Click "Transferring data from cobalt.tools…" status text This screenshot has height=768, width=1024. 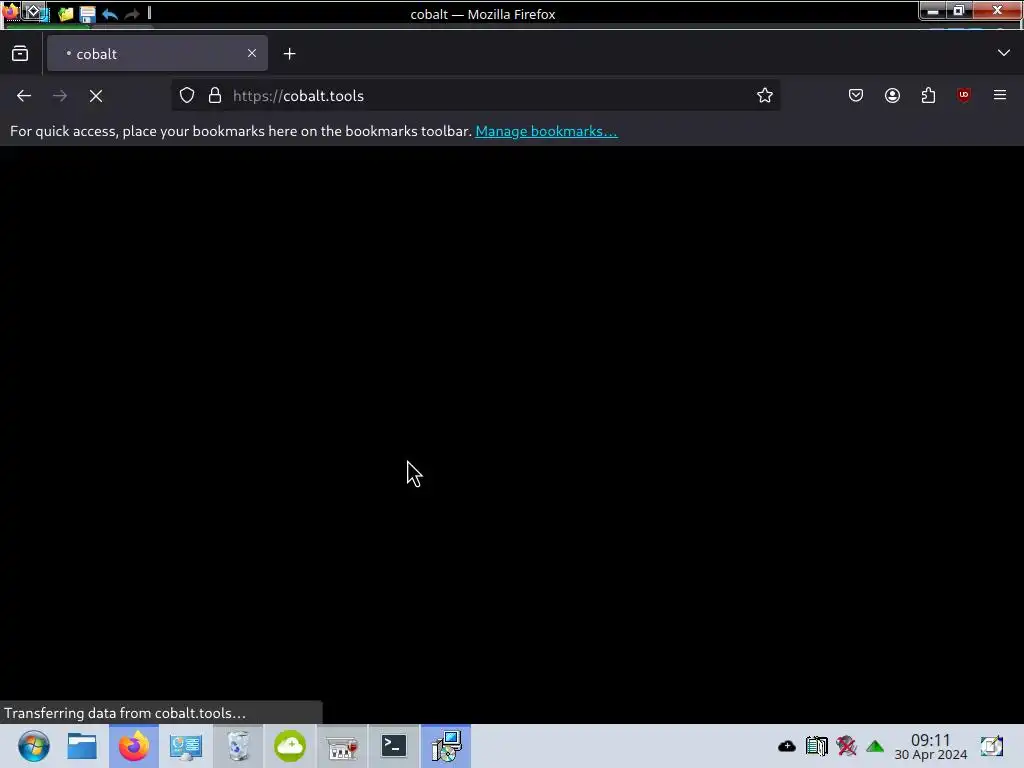[125, 713]
